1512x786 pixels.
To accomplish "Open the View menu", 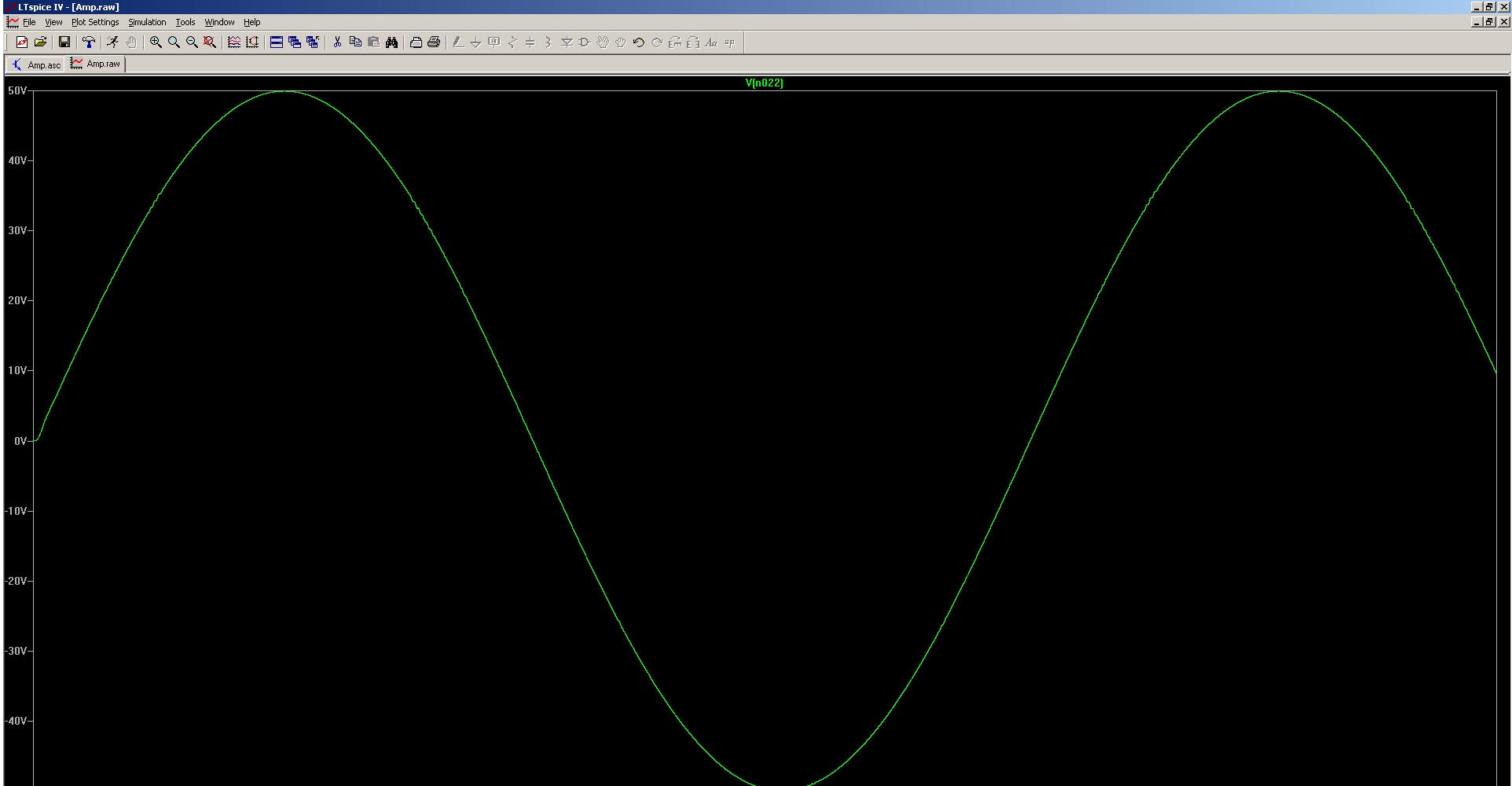I will 53,22.
